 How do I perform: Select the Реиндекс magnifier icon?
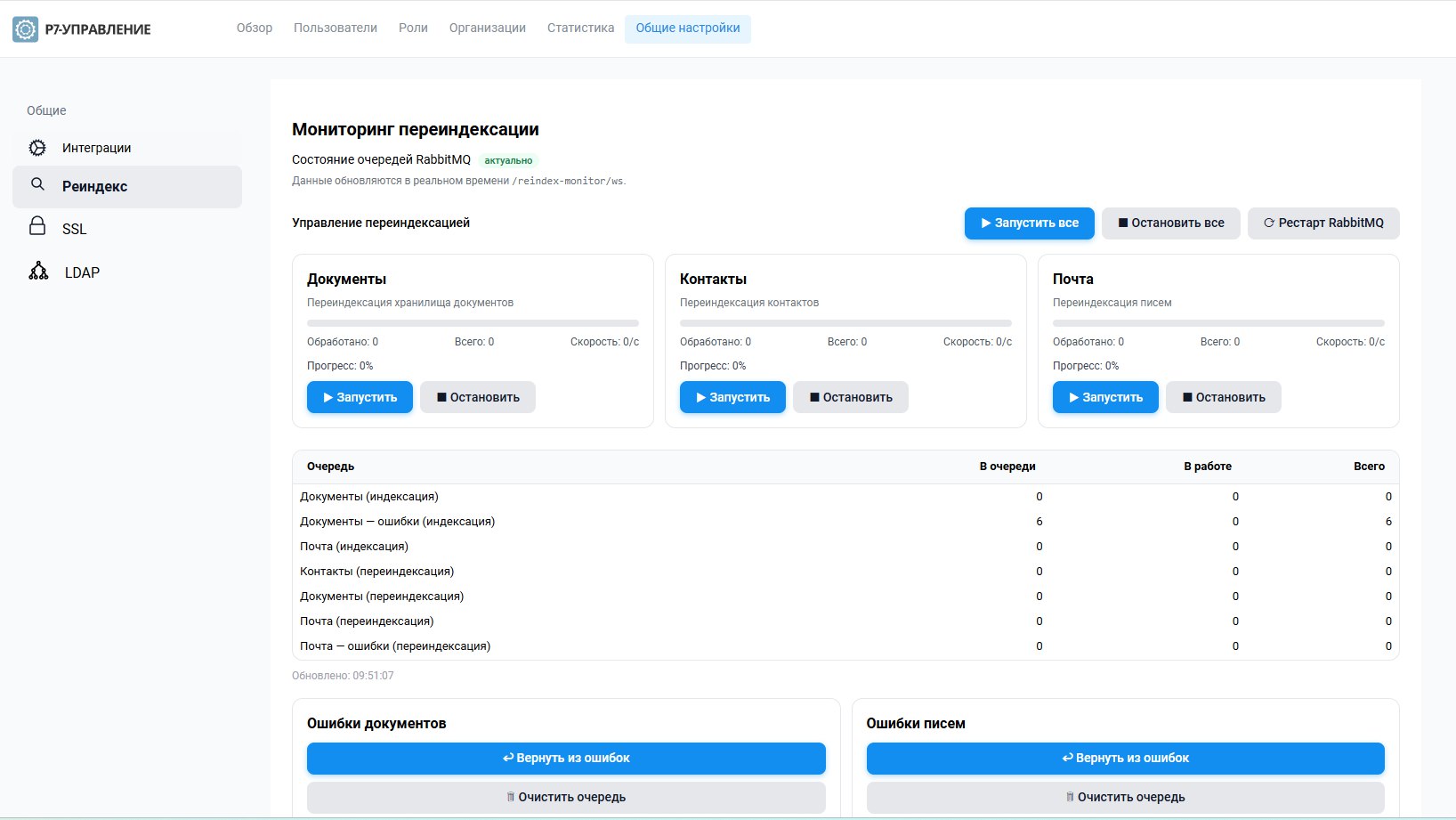(x=37, y=185)
